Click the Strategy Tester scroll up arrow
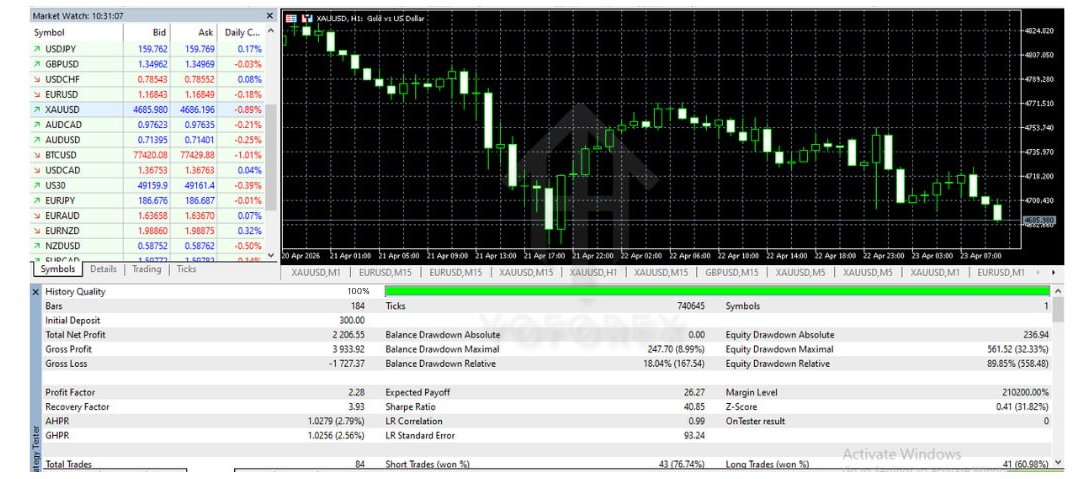Screen dimensions: 1072x479 coord(1058,291)
